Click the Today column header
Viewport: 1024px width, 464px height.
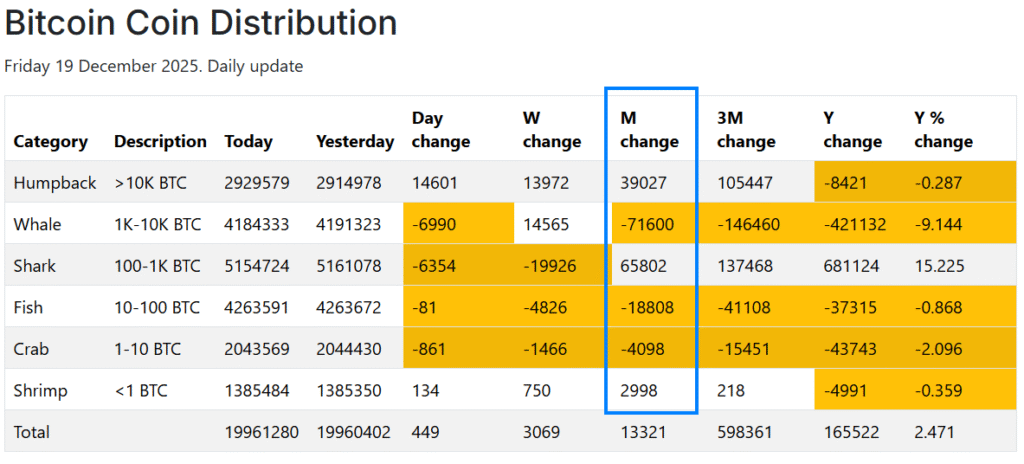point(248,141)
